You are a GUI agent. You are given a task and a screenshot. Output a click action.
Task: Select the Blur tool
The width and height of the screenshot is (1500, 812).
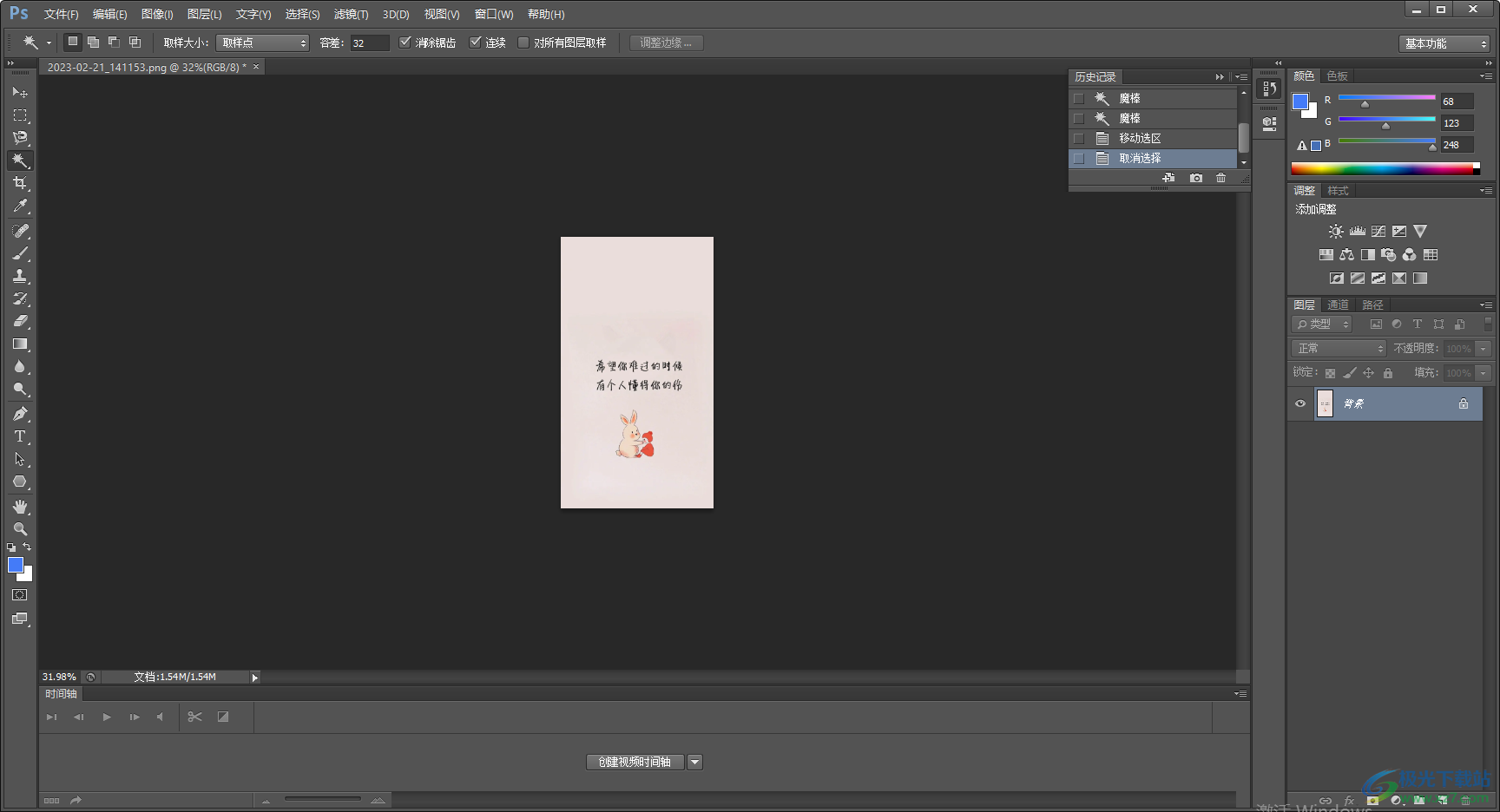pos(20,366)
